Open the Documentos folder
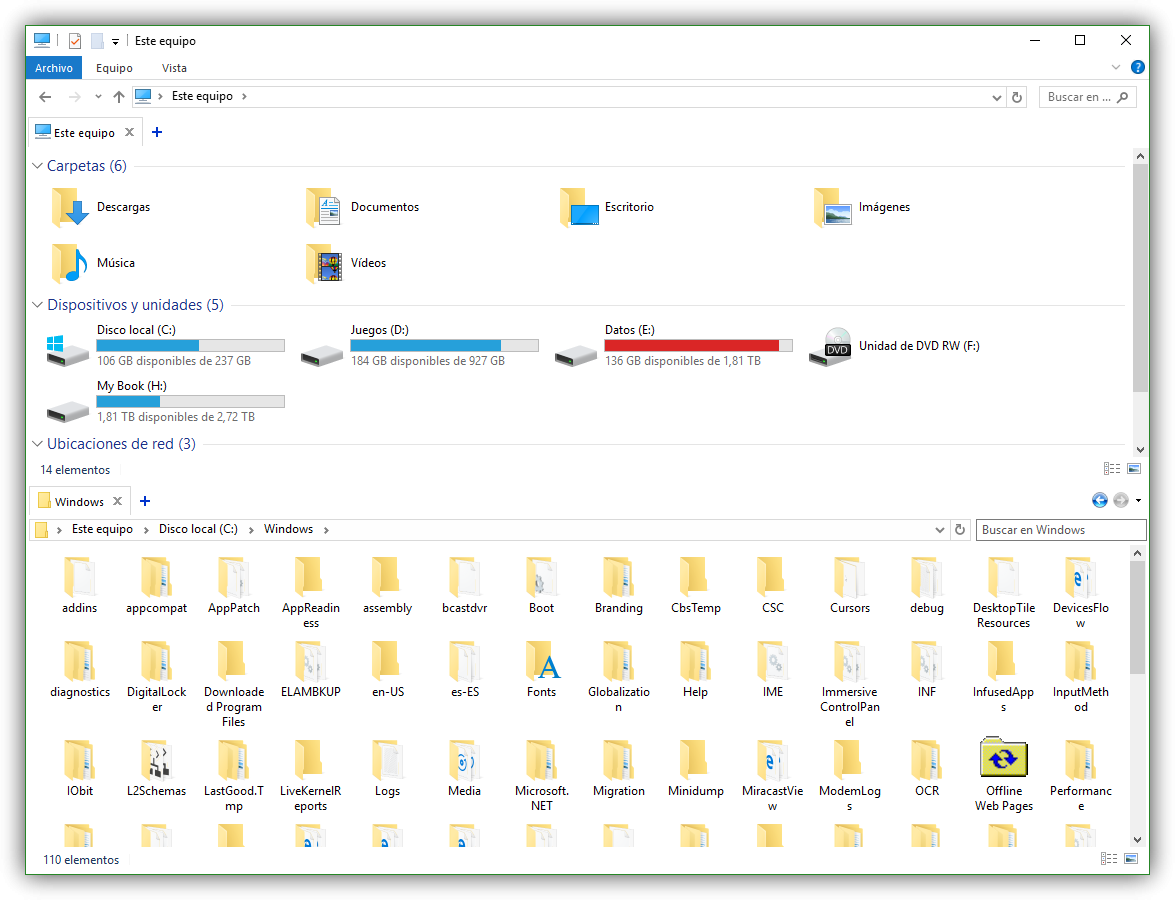The width and height of the screenshot is (1175, 900). coord(363,208)
